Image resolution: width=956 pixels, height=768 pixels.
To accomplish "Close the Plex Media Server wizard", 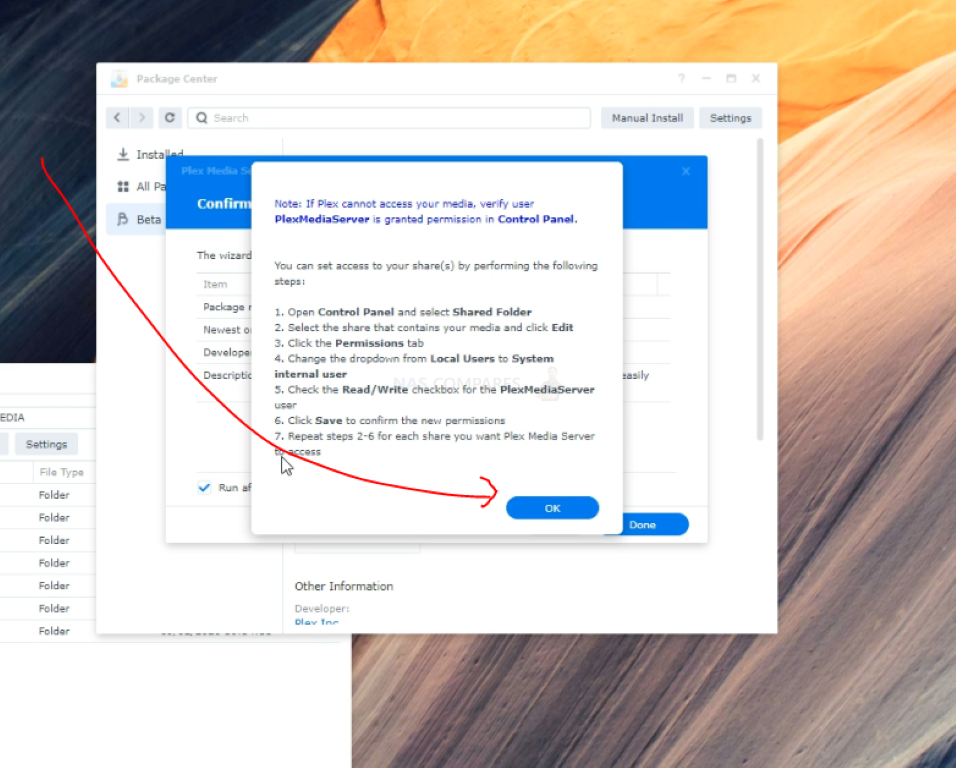I will pos(686,171).
